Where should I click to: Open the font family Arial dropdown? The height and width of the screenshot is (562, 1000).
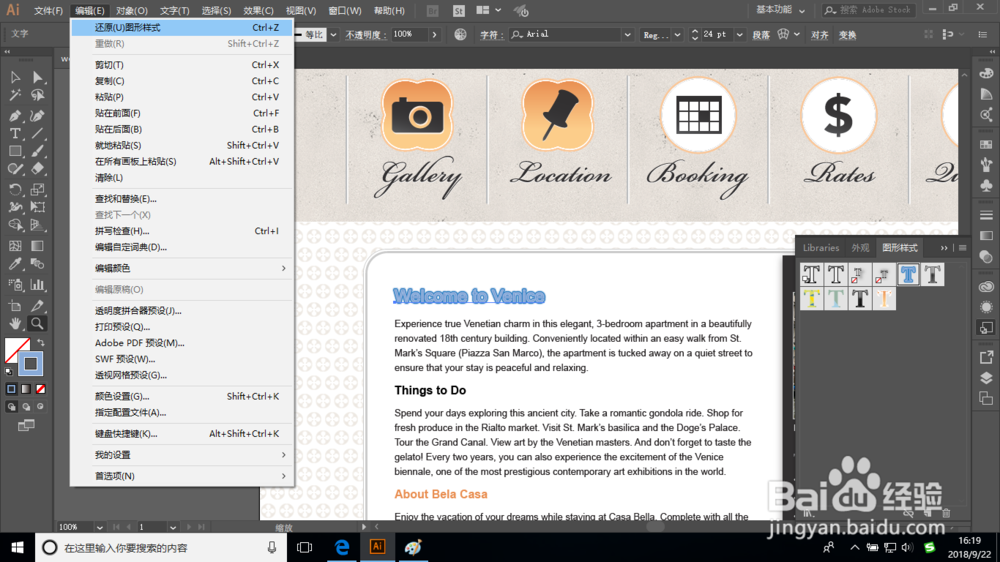628,34
